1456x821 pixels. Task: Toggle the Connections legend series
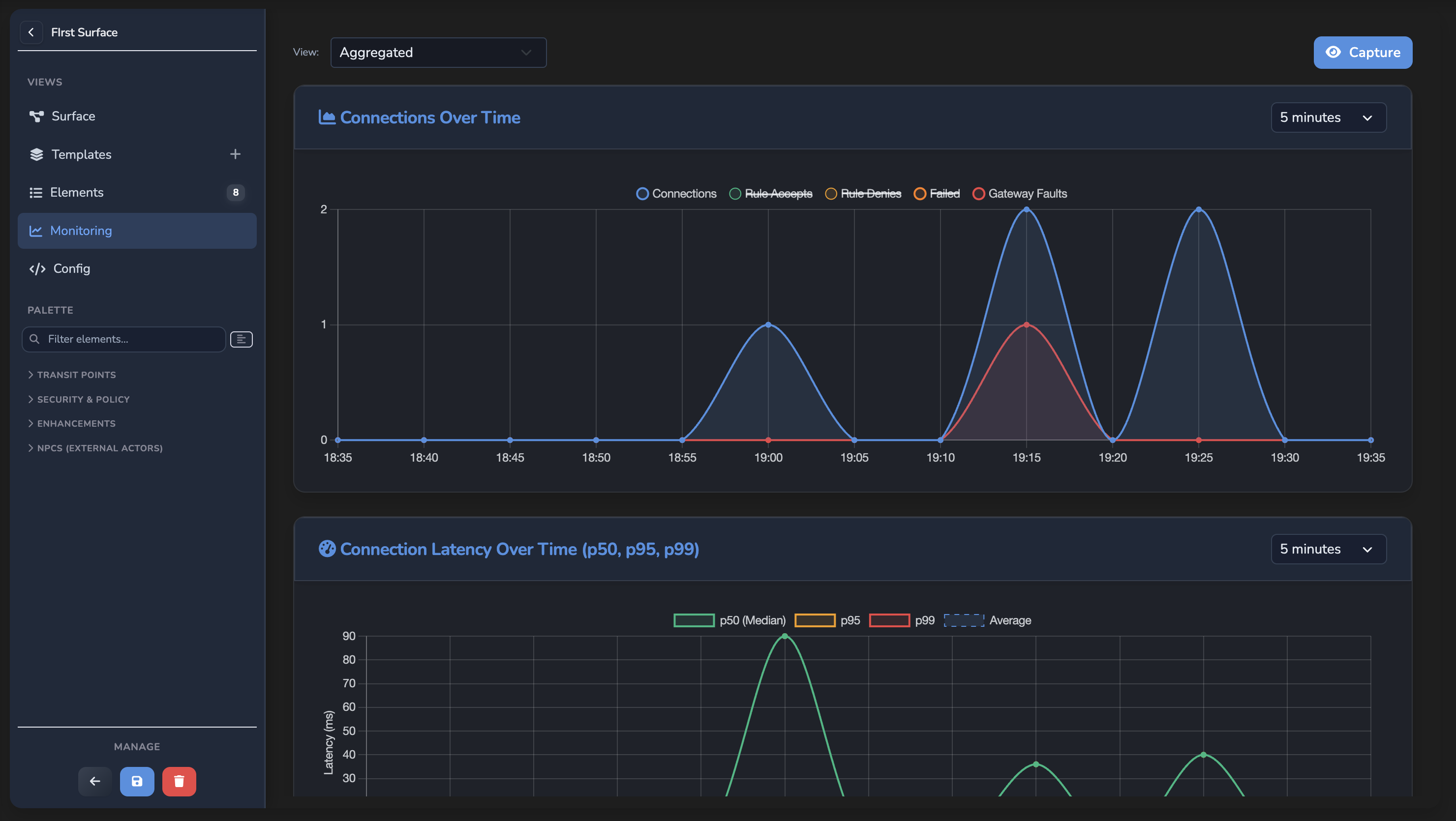(x=676, y=194)
